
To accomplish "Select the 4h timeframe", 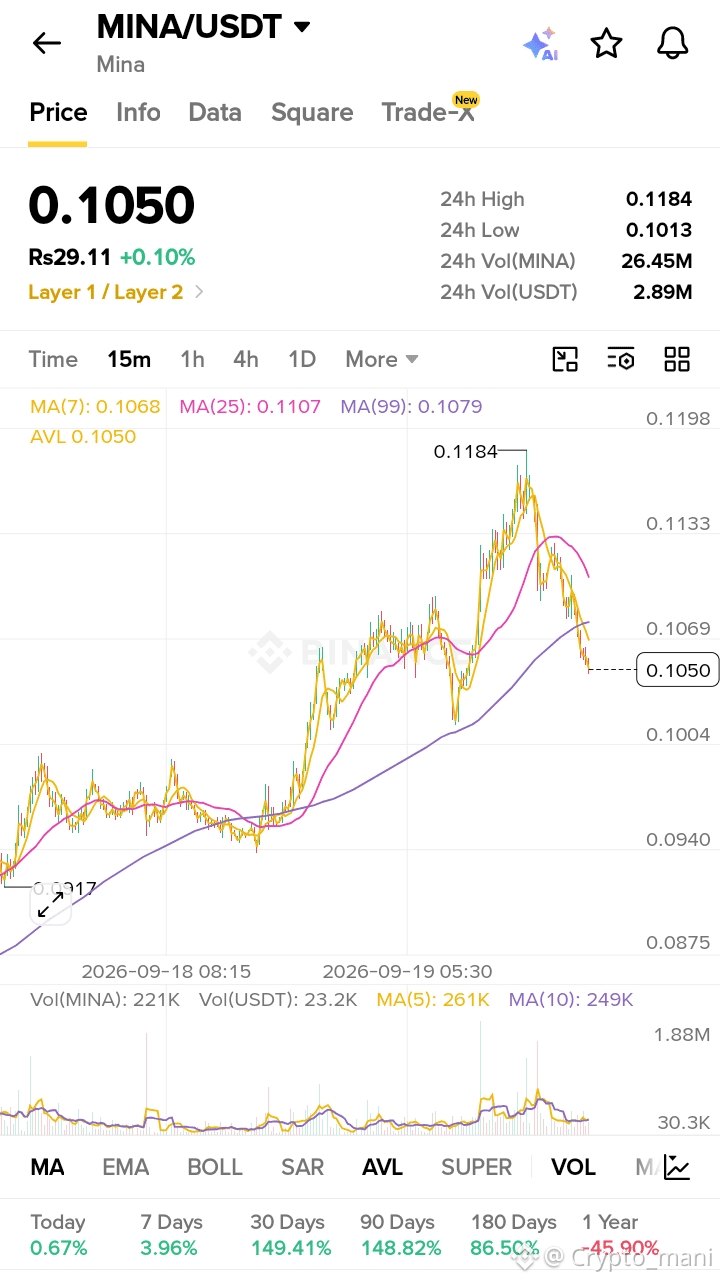I will point(246,359).
